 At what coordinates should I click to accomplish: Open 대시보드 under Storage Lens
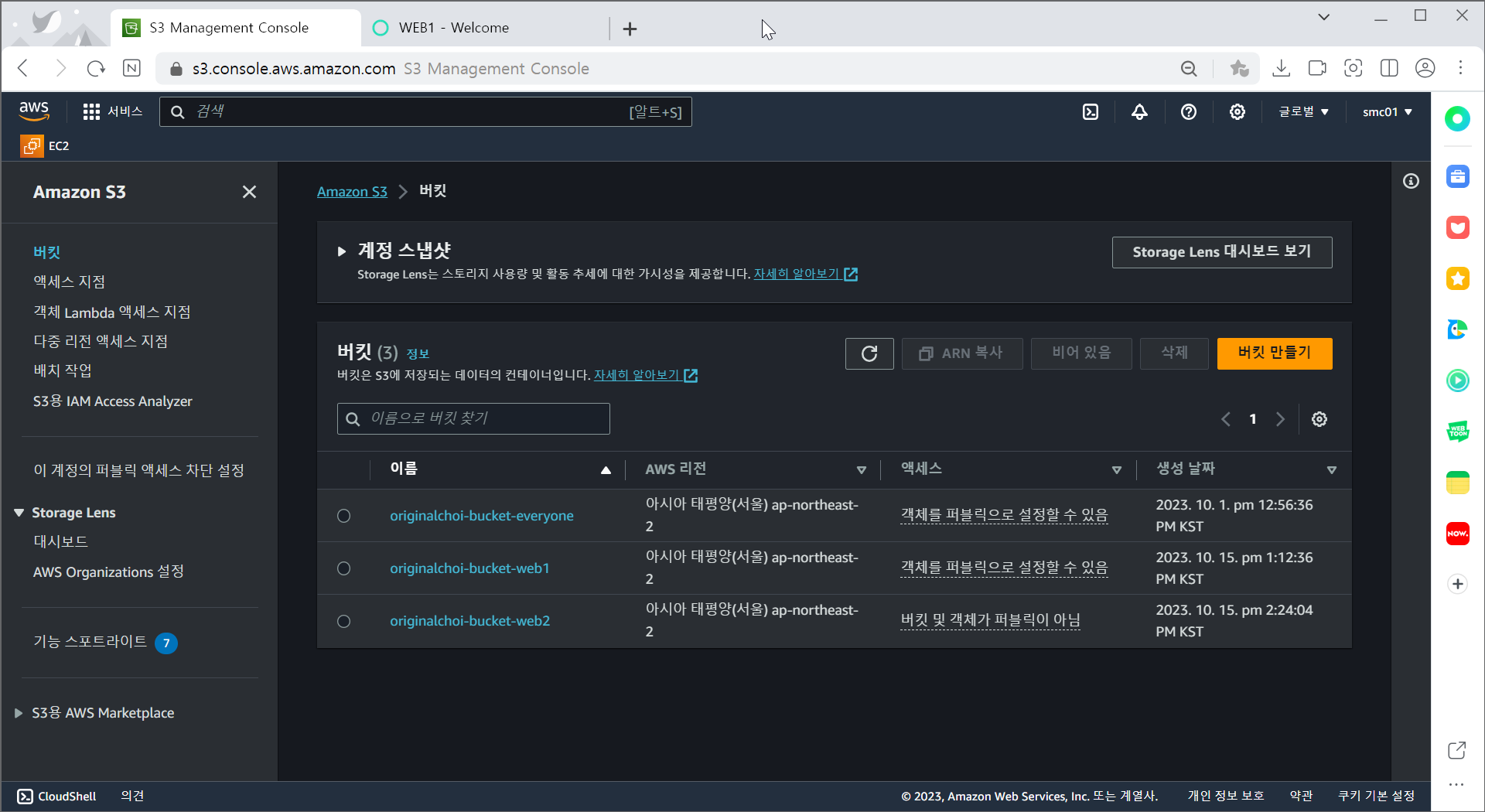[60, 542]
